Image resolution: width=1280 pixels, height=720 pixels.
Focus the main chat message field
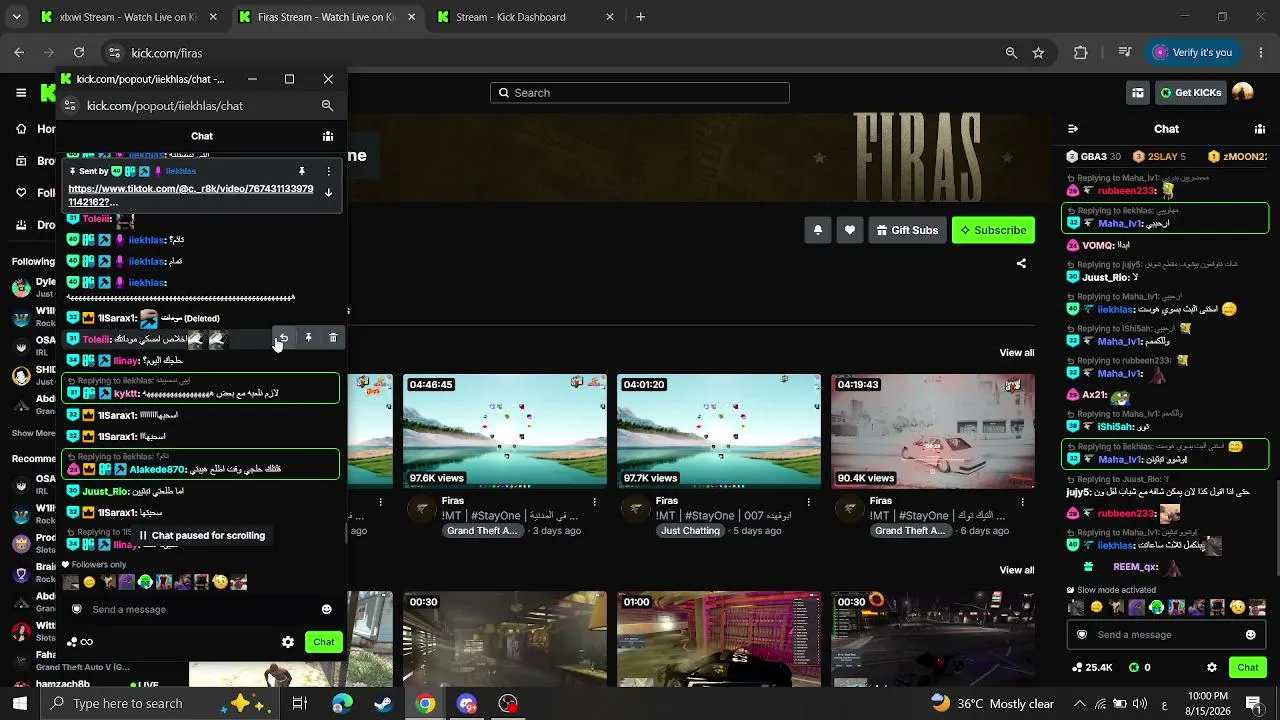tap(1165, 635)
